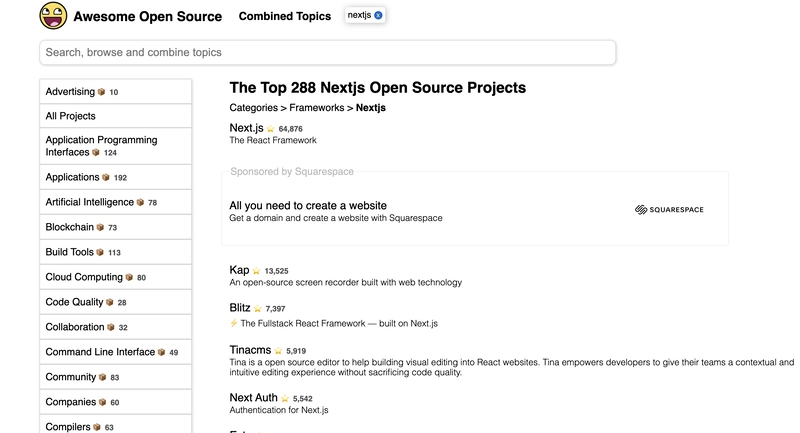Click package icon beside Collaboration

(x=110, y=327)
